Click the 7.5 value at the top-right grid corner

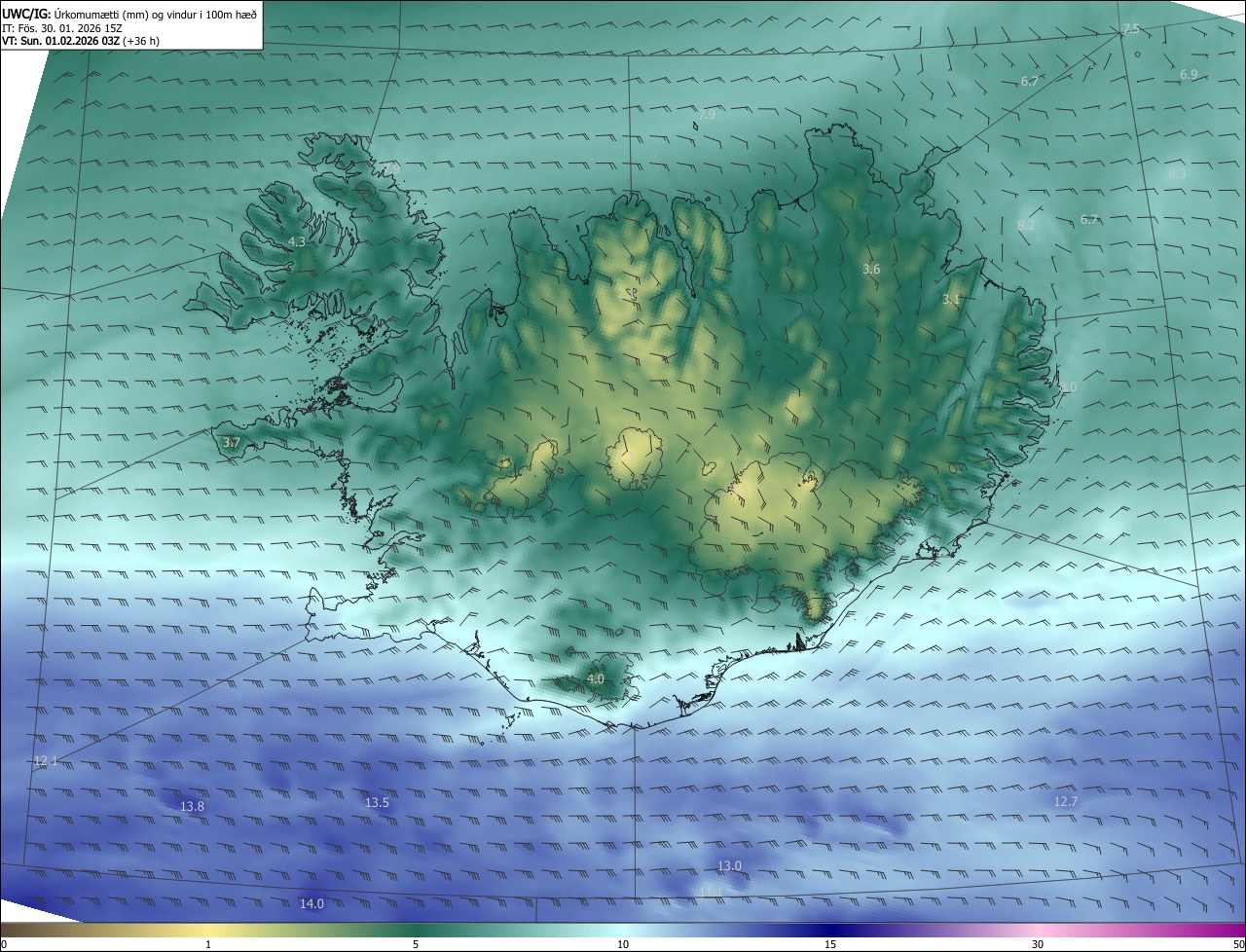pos(1130,29)
